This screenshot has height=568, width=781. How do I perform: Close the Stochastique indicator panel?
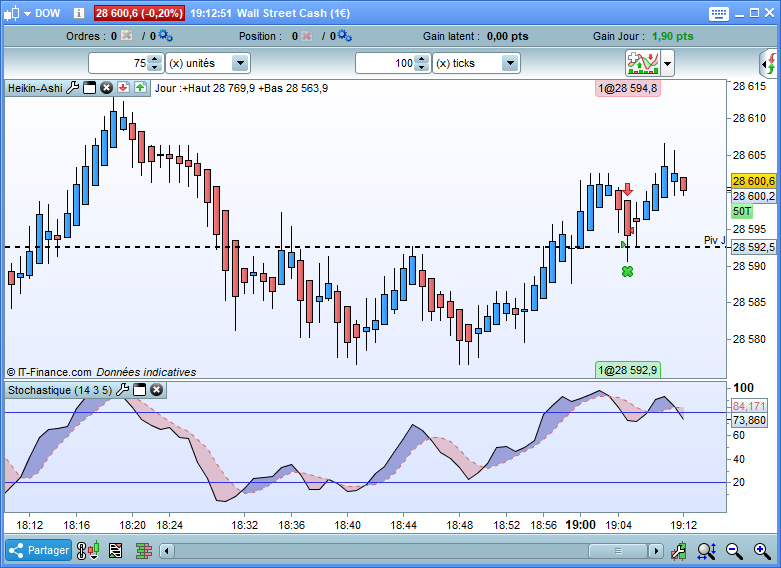[156, 390]
